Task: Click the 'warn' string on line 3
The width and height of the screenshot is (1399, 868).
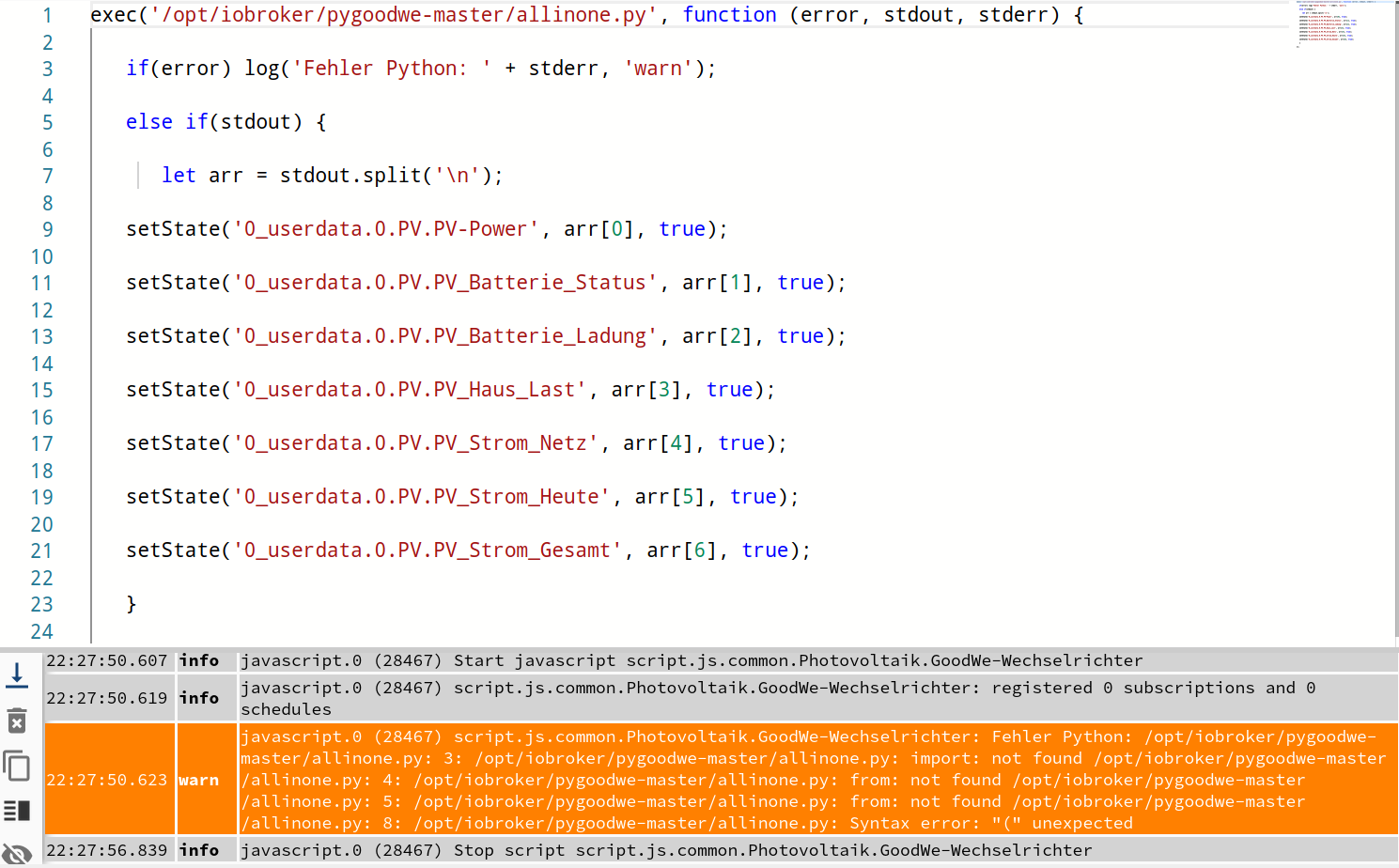Action: [659, 69]
